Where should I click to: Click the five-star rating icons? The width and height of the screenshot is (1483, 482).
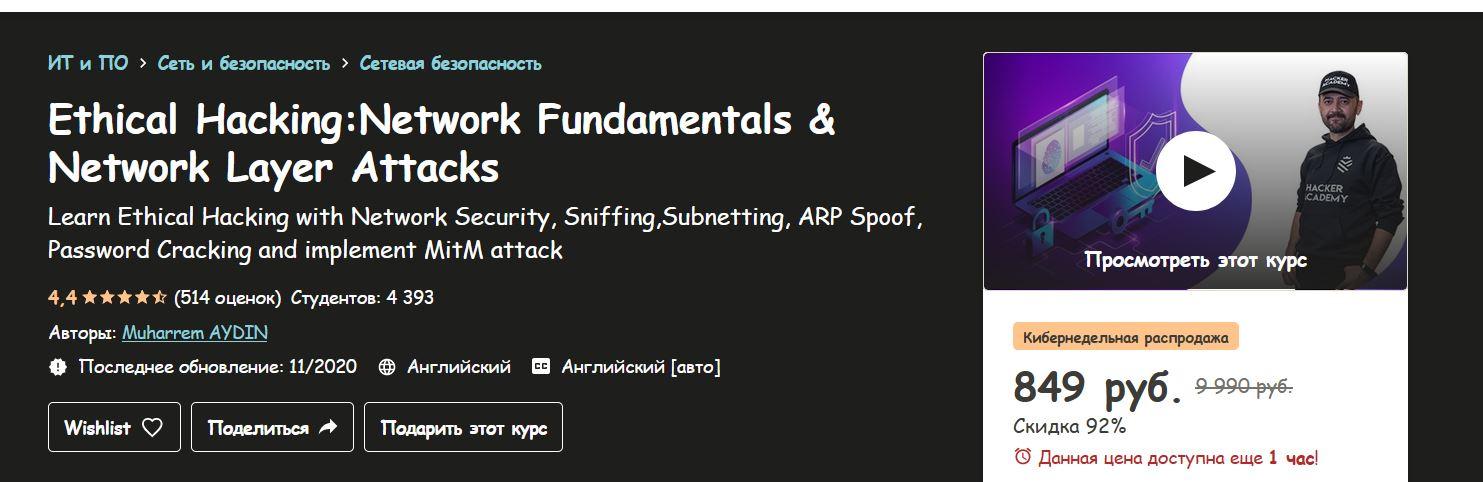point(124,298)
